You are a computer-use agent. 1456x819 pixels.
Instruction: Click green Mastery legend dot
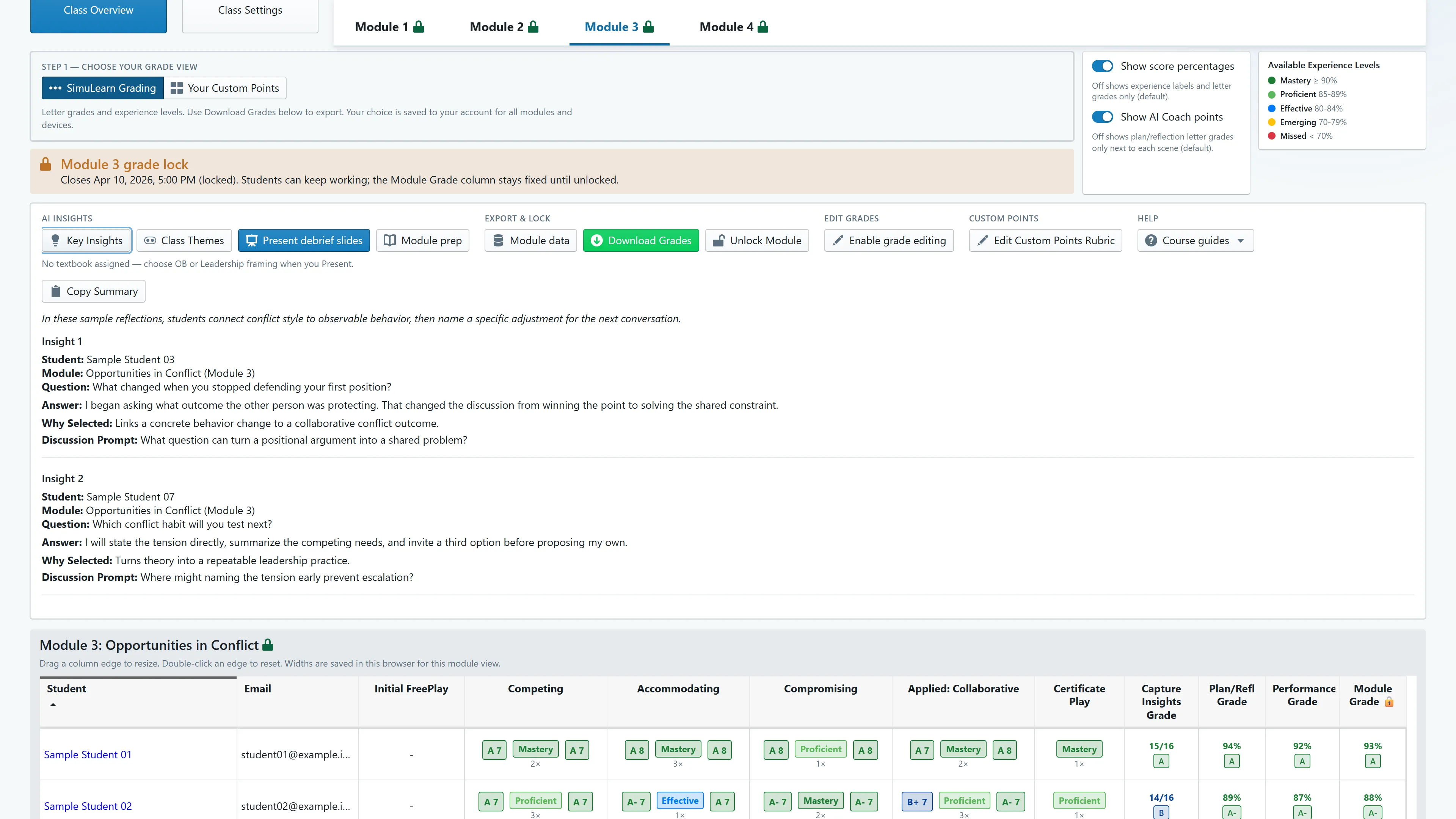[x=1272, y=81]
